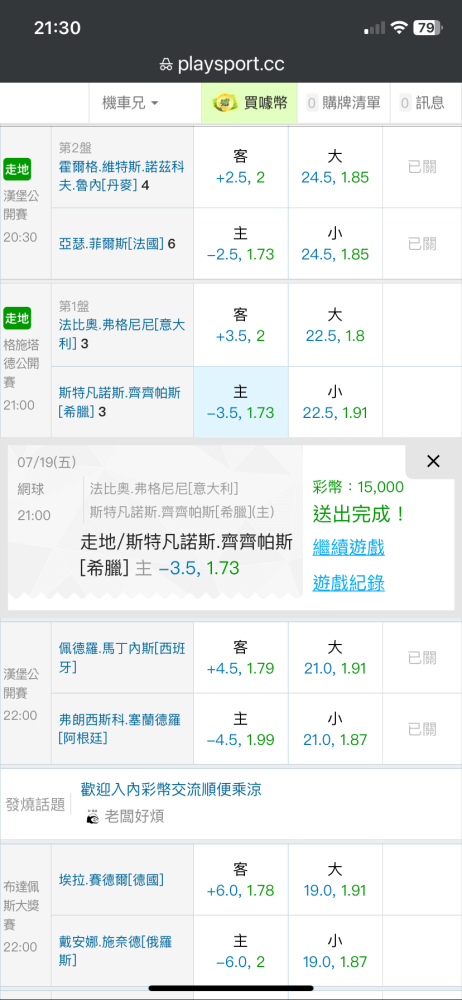Select 客 +3.5, 2 for 法比奧.弗格尼尼
Image resolution: width=462 pixels, height=1000 pixels.
pyautogui.click(x=241, y=325)
